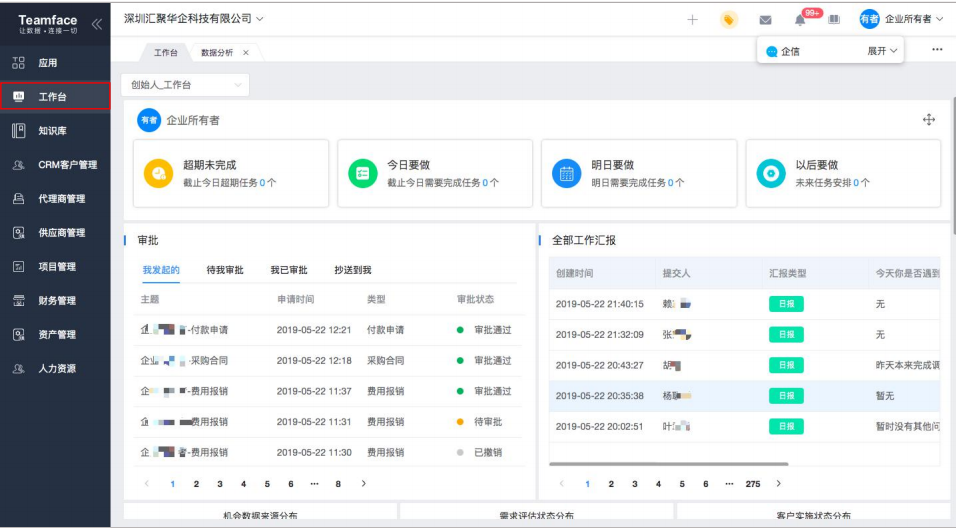Select the 我发起的 approval tab
This screenshot has width=956, height=528.
coord(161,270)
